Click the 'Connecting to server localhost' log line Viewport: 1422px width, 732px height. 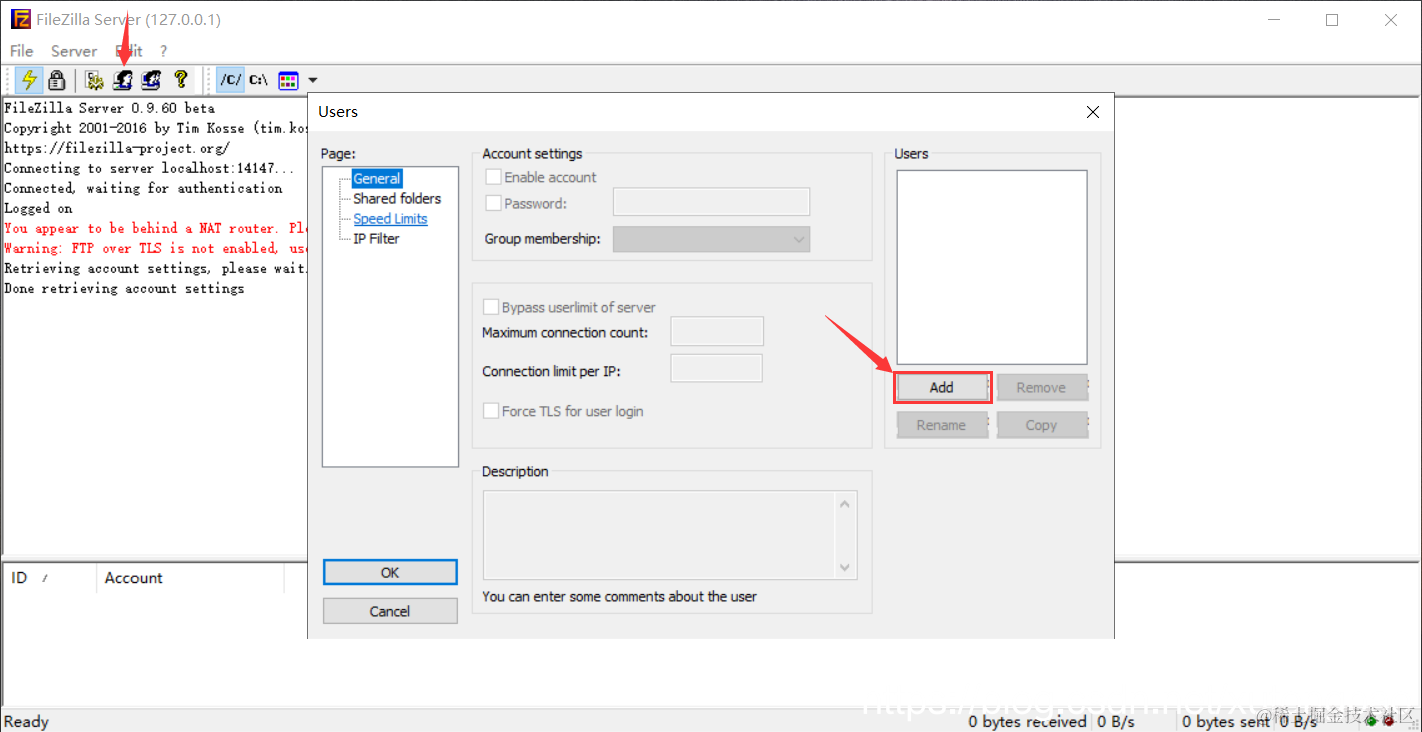pyautogui.click(x=149, y=168)
